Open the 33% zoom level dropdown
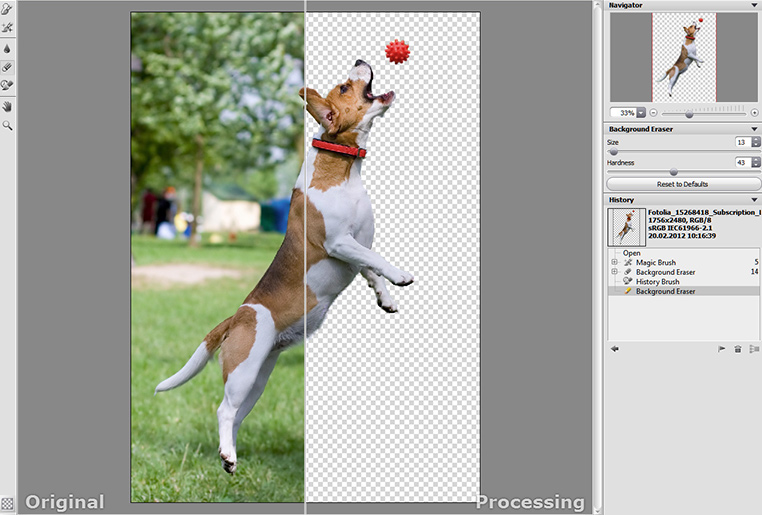This screenshot has height=515, width=762. tap(640, 113)
